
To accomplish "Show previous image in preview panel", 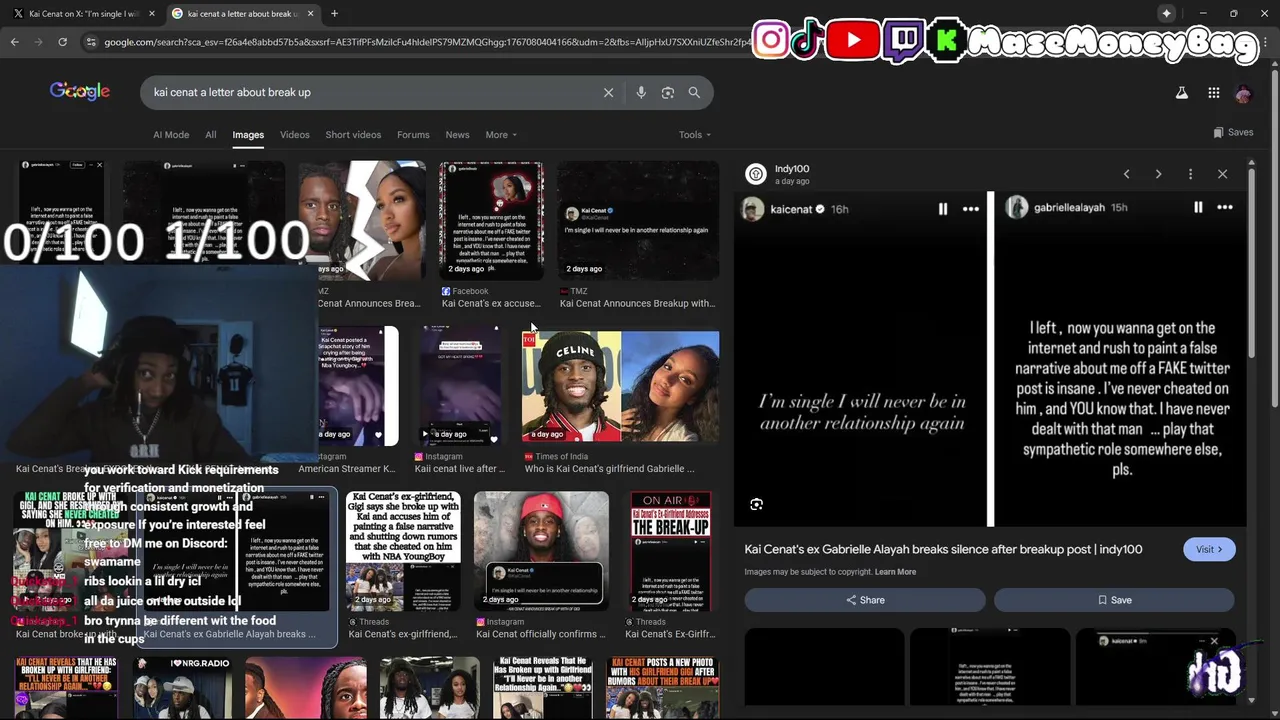I will tap(1126, 174).
